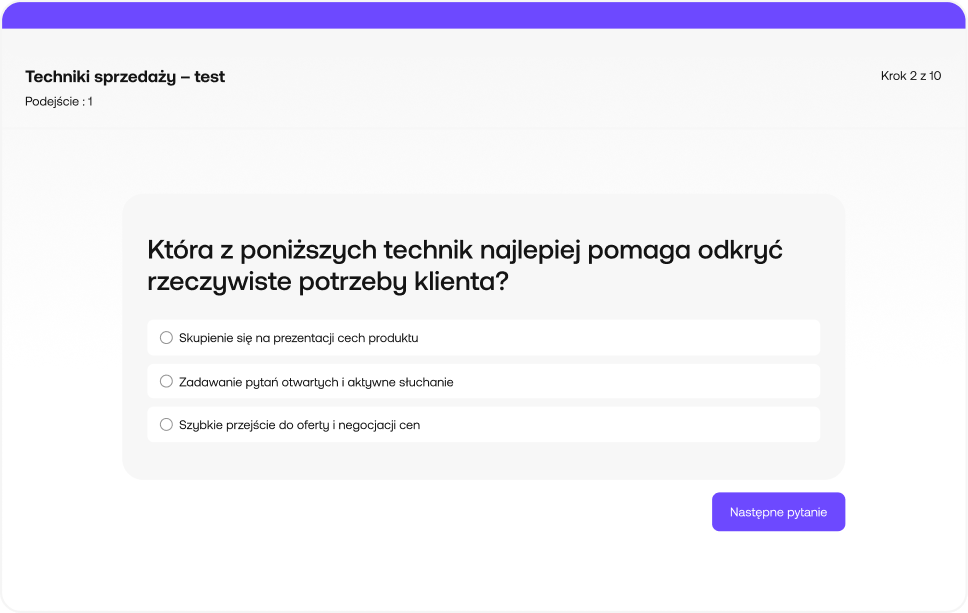Screen dimensions: 968x613
Task: Click the 'Podejście : 1' attempt label
Action: pos(59,102)
